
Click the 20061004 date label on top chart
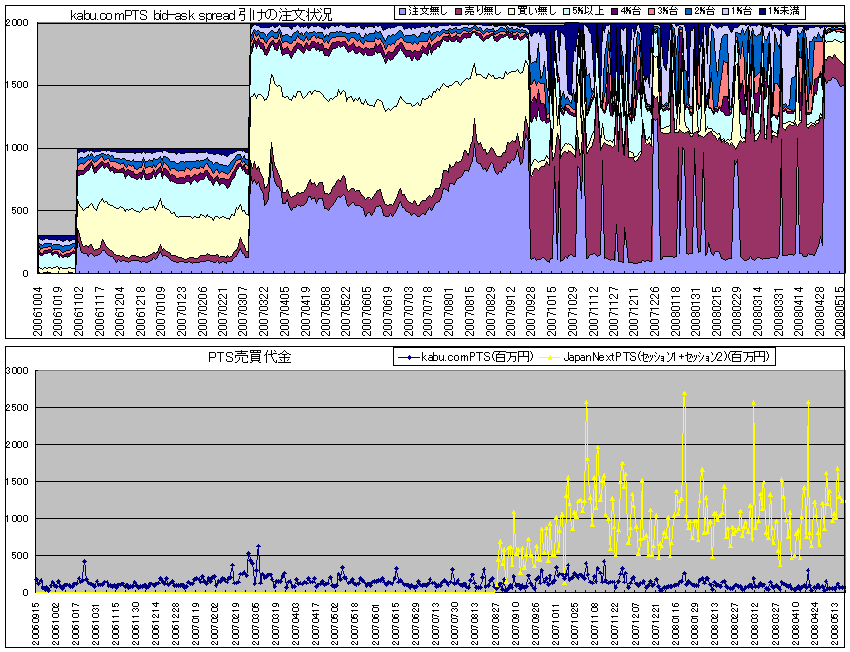click(41, 306)
